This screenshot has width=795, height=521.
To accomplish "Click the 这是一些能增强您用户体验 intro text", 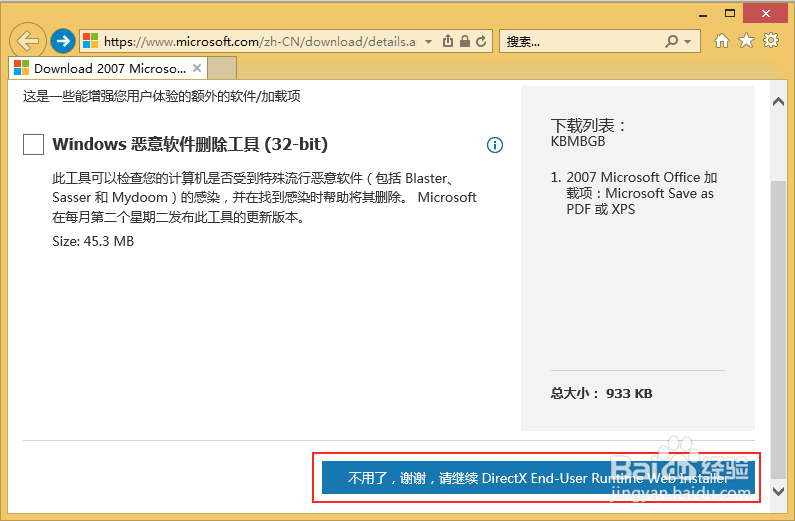I will coord(162,96).
